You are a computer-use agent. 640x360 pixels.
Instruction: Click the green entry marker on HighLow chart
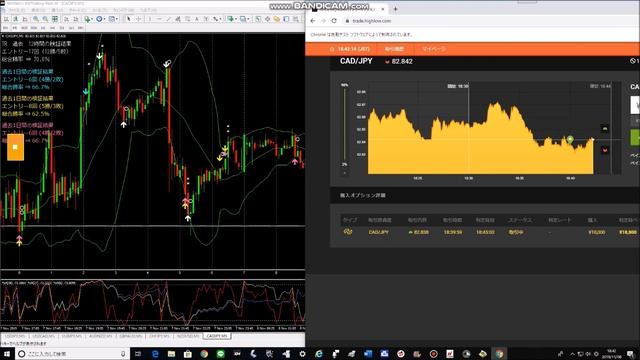[x=570, y=140]
